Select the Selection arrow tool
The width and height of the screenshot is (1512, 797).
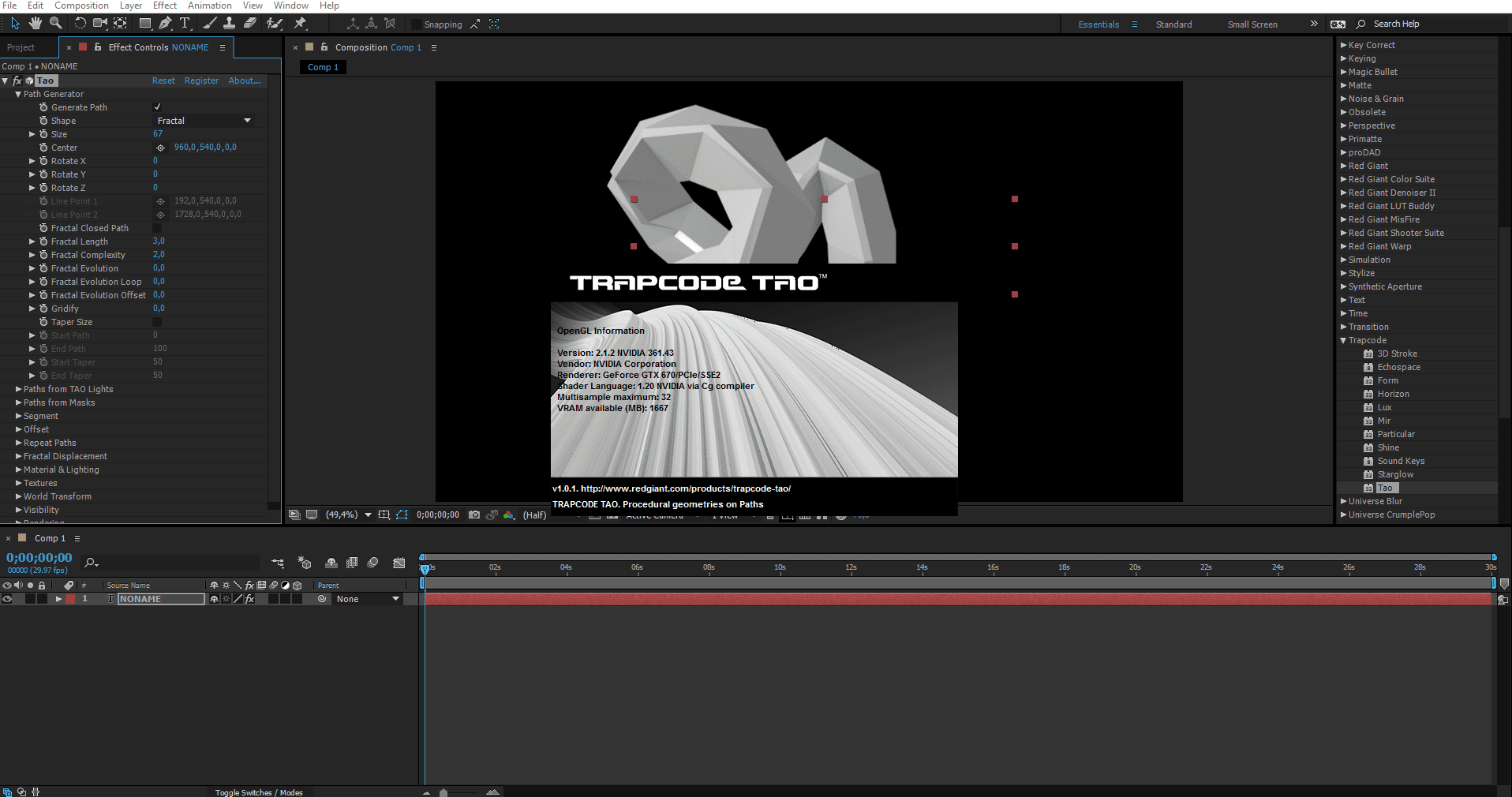pos(15,24)
